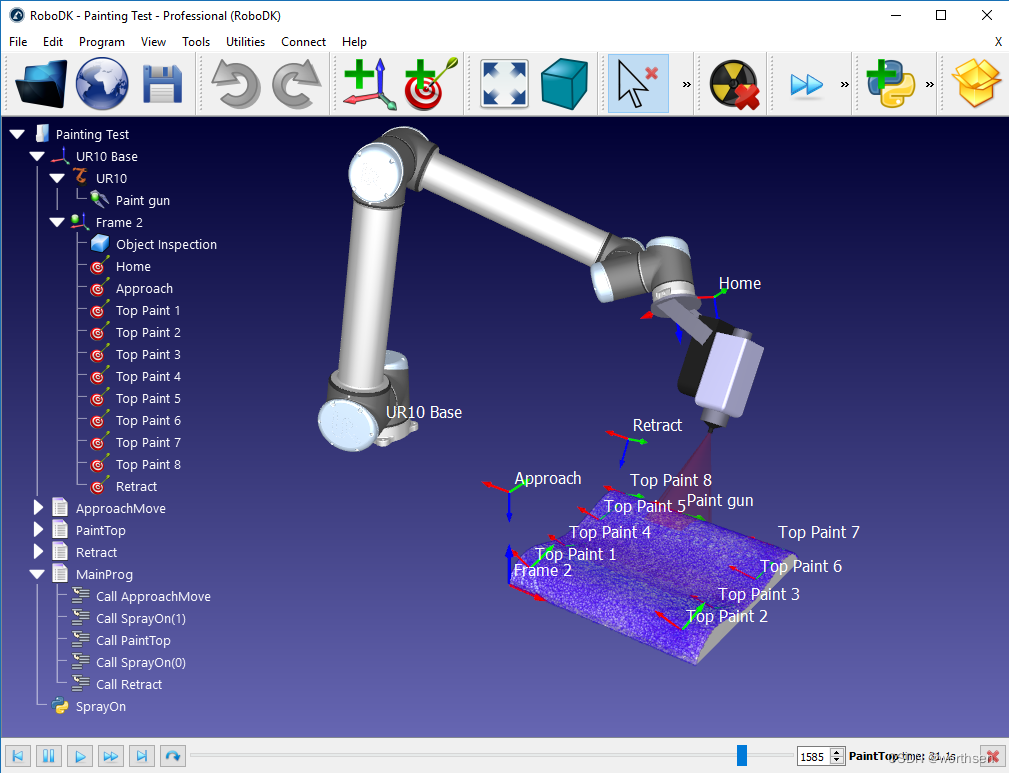Pause the simulation playback

[49, 756]
